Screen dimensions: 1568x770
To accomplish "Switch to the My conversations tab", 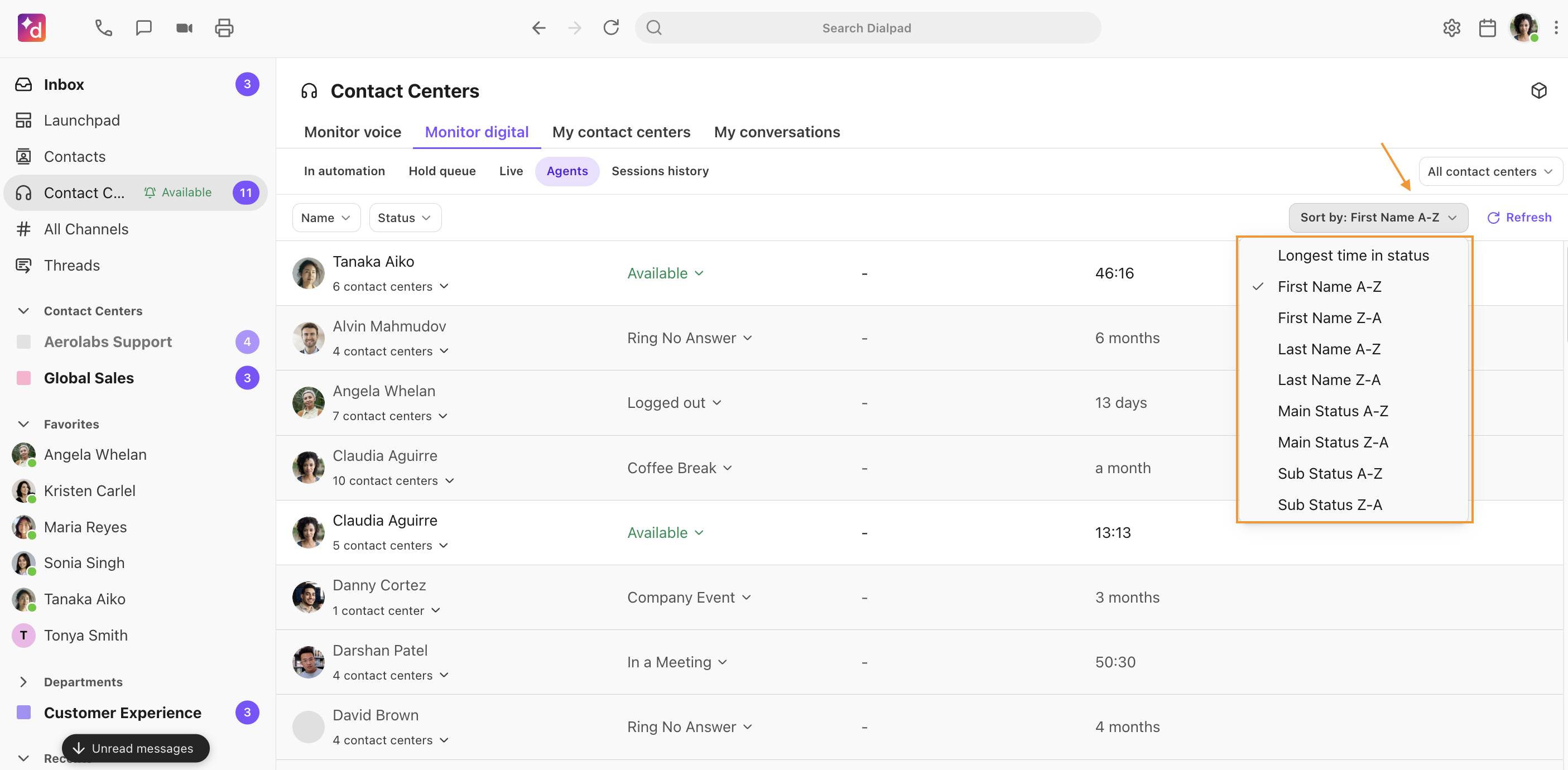I will tap(777, 132).
